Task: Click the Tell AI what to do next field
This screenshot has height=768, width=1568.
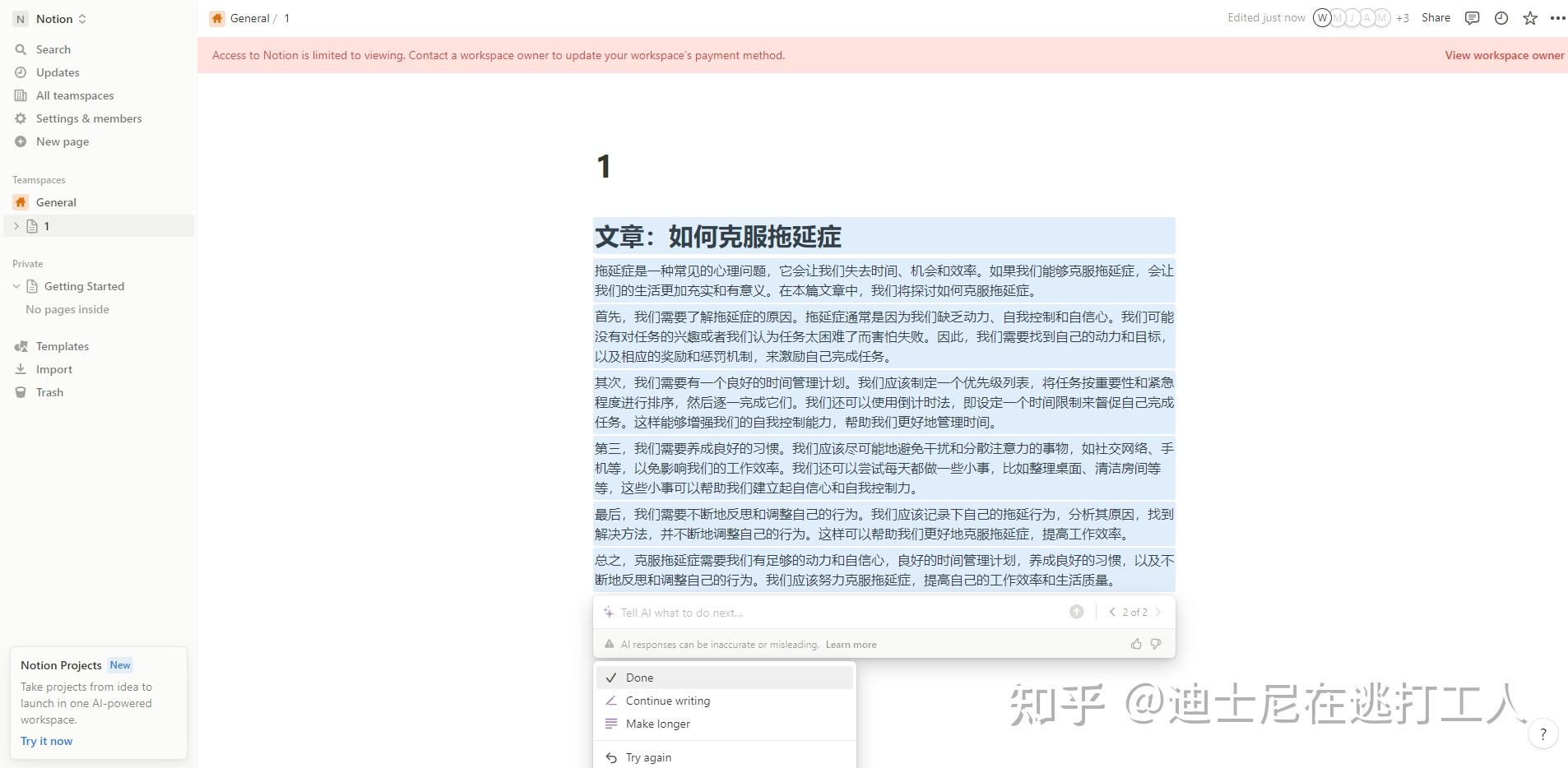Action: (839, 613)
